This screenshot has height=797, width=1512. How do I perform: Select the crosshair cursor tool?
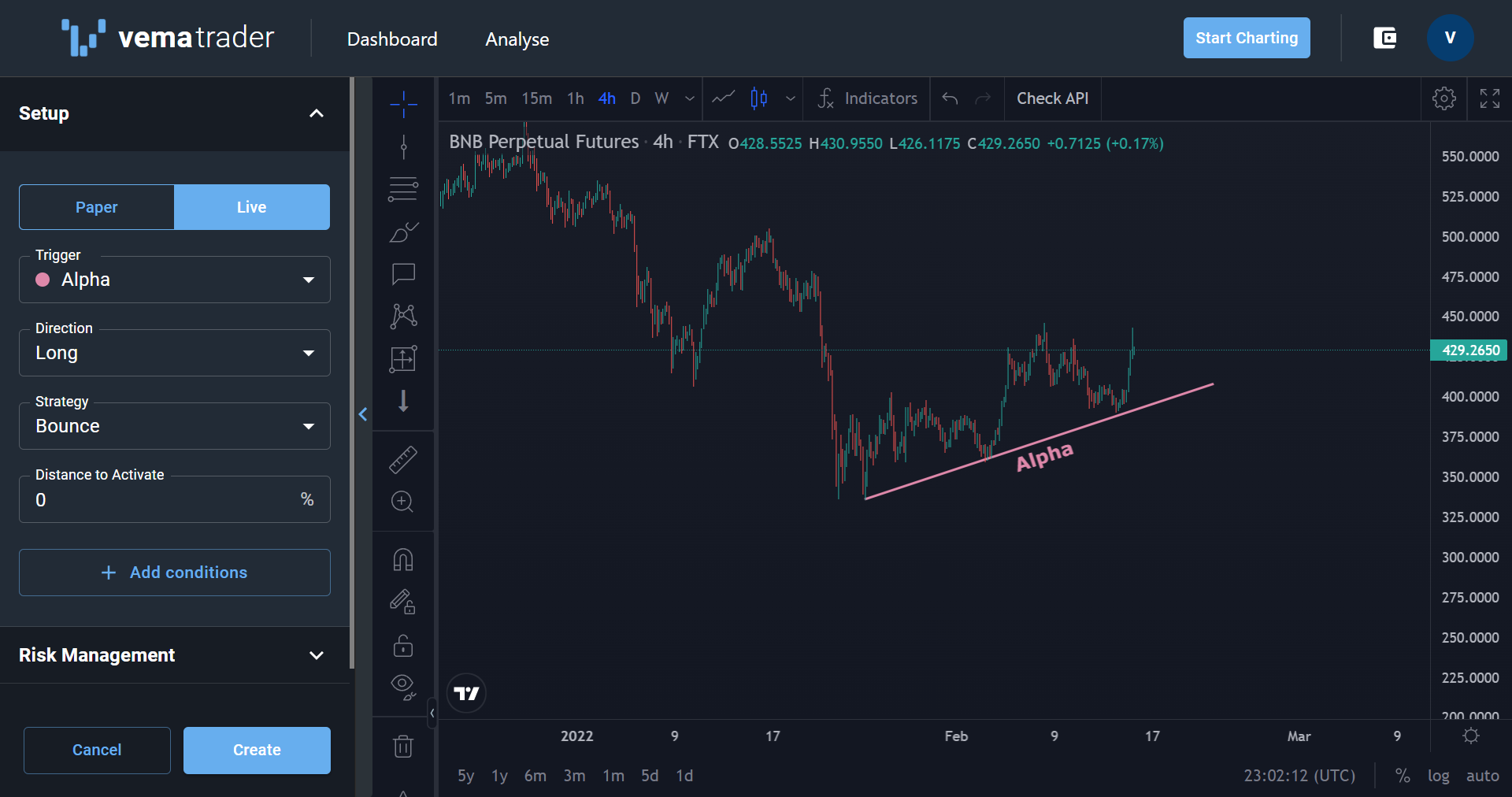[403, 104]
